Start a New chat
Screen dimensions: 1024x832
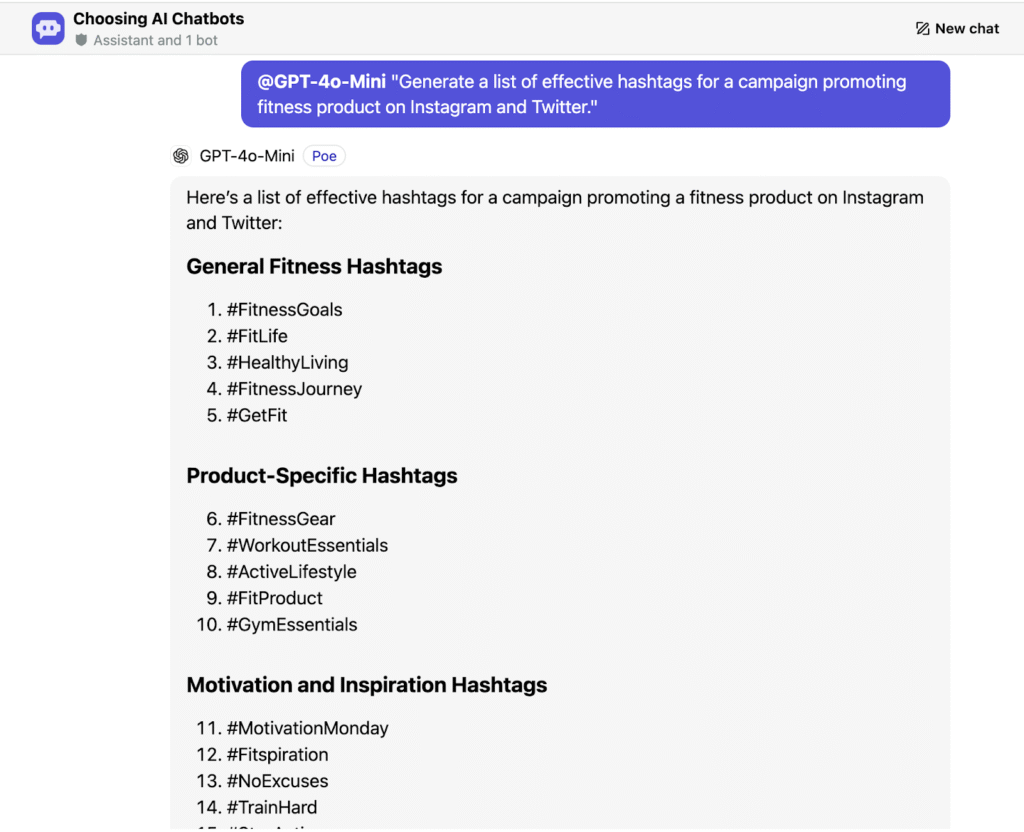coord(957,29)
